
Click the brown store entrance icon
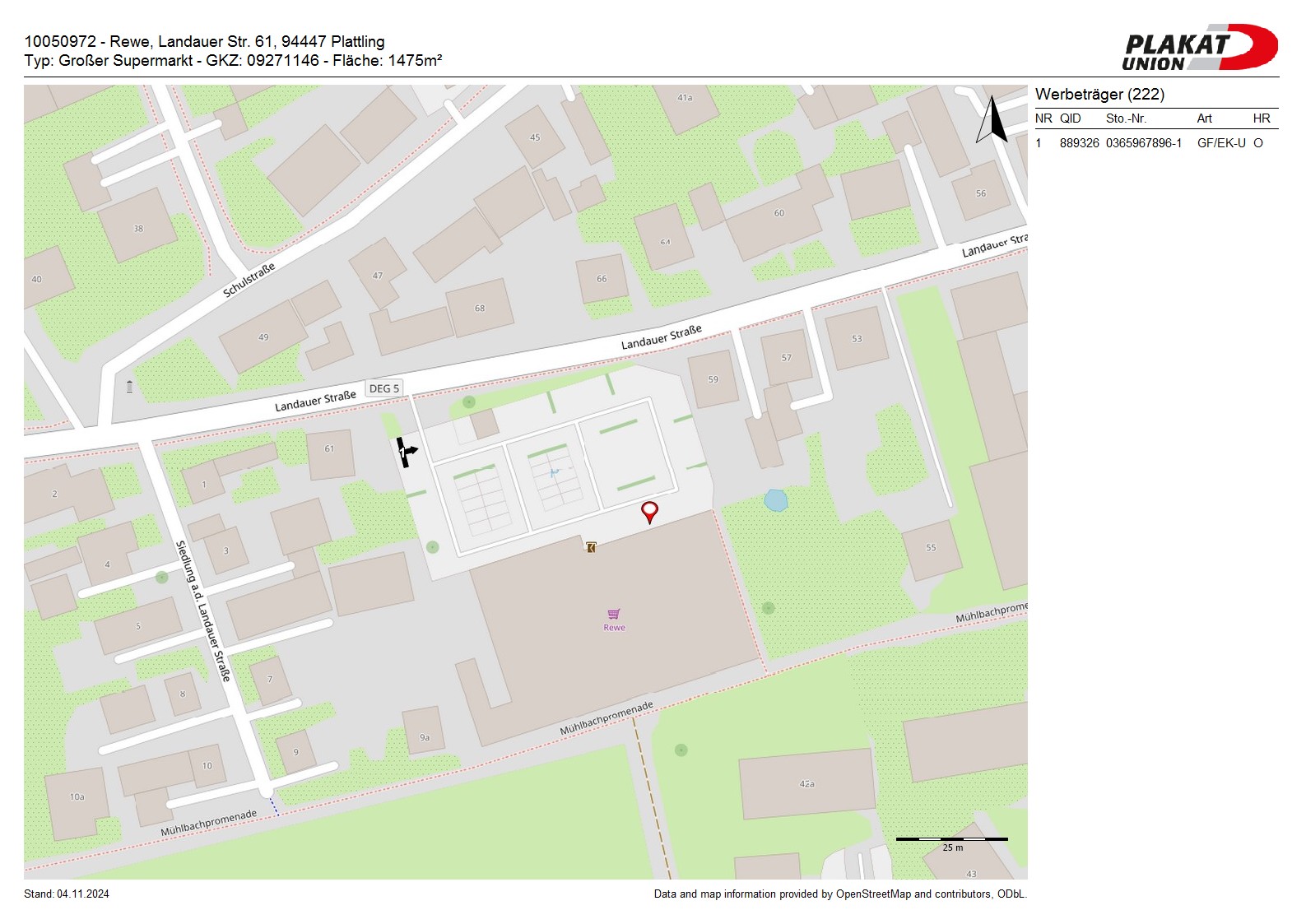point(590,547)
